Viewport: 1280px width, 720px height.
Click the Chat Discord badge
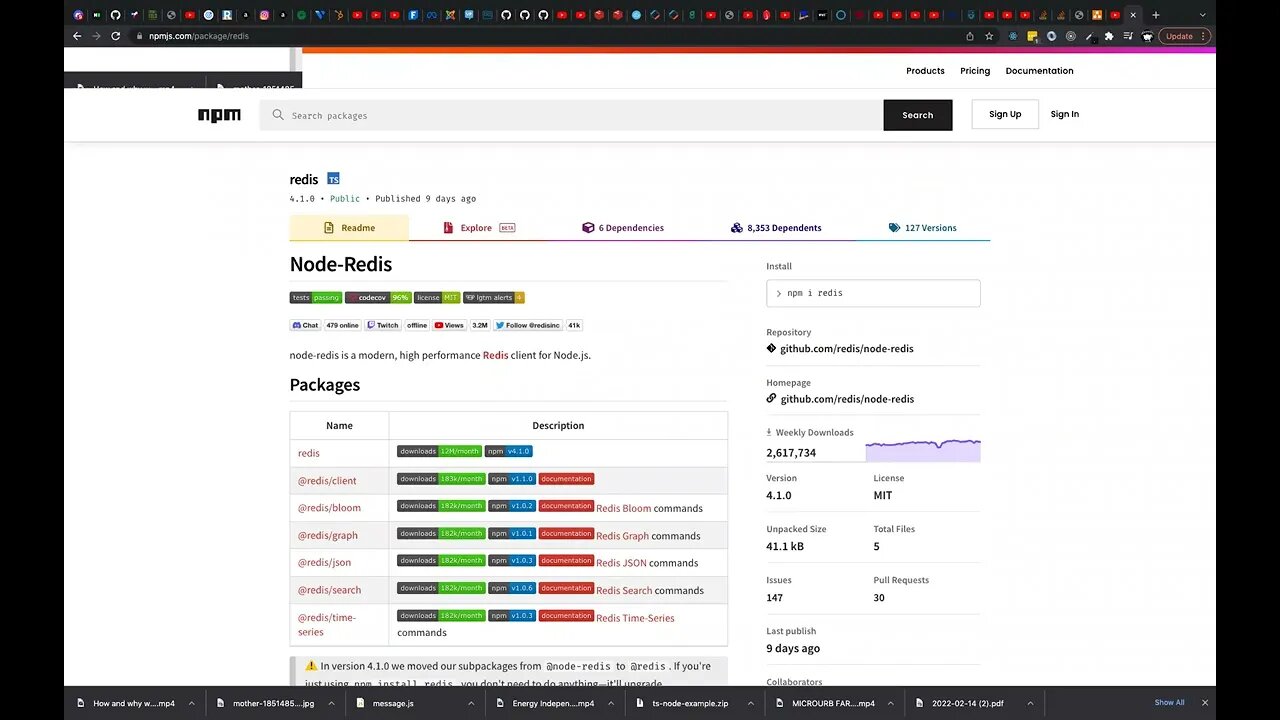point(305,325)
